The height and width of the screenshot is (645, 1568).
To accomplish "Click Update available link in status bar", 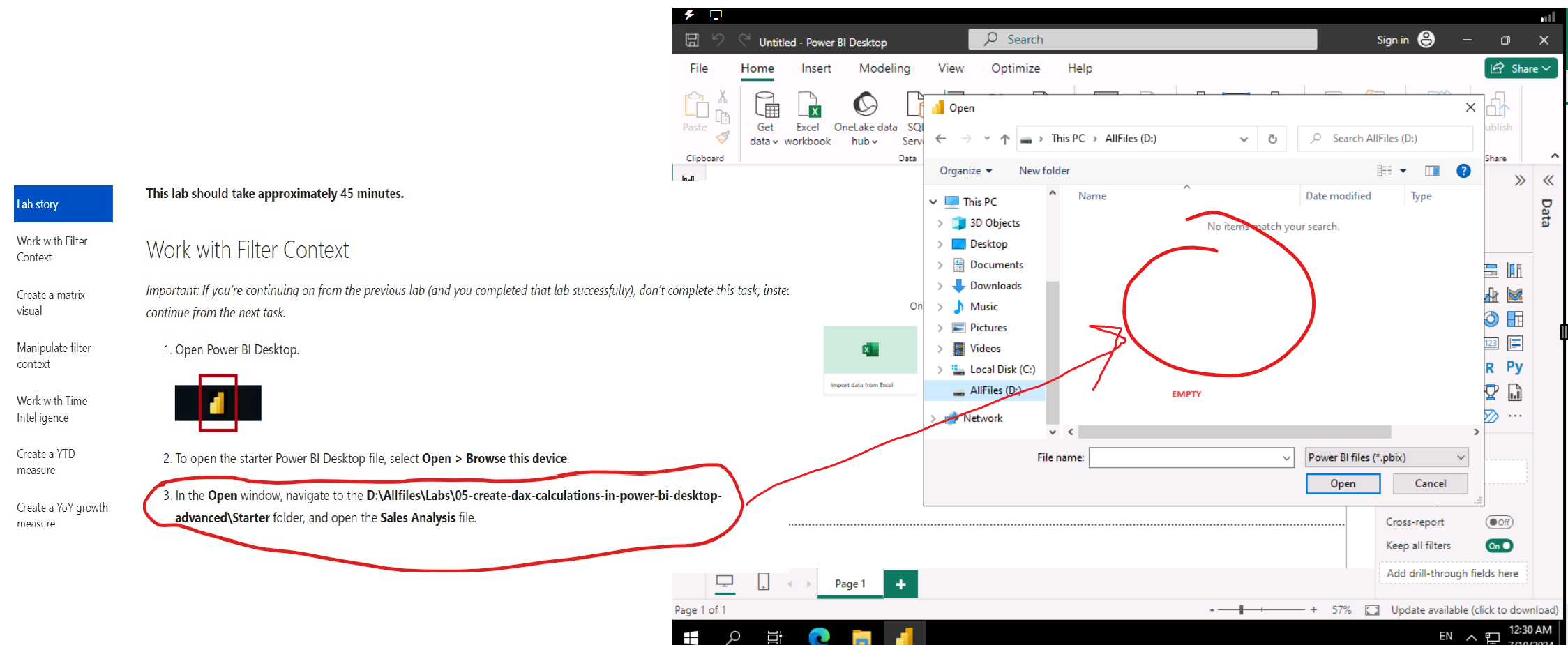I will pyautogui.click(x=1475, y=610).
